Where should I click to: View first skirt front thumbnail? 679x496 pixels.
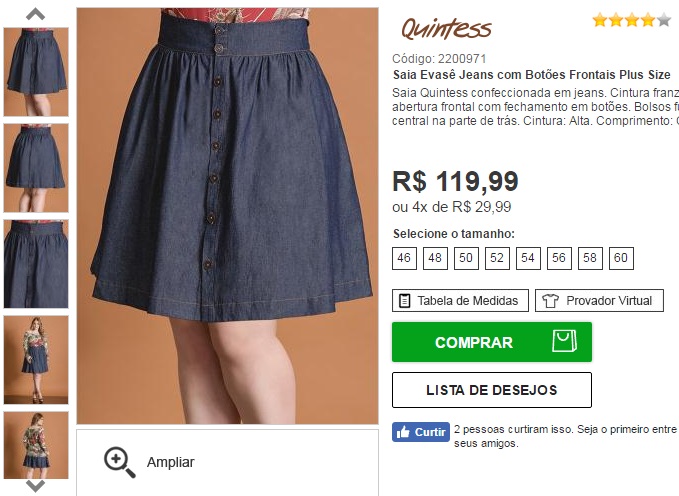click(36, 72)
